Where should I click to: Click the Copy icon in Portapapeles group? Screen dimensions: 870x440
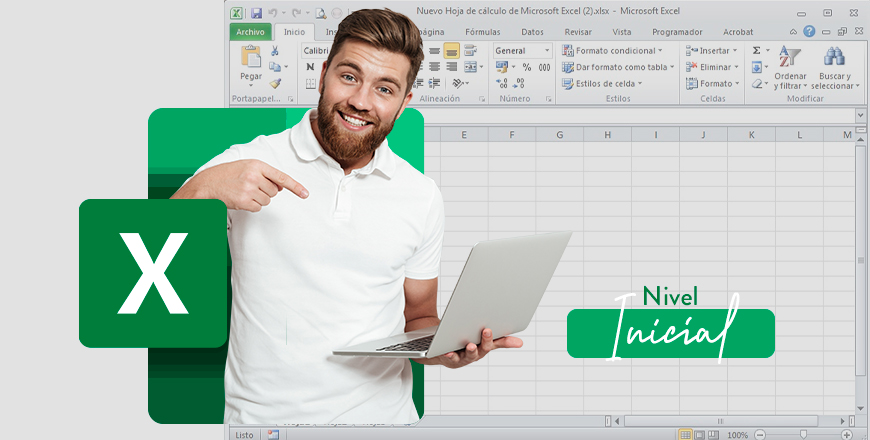point(275,67)
